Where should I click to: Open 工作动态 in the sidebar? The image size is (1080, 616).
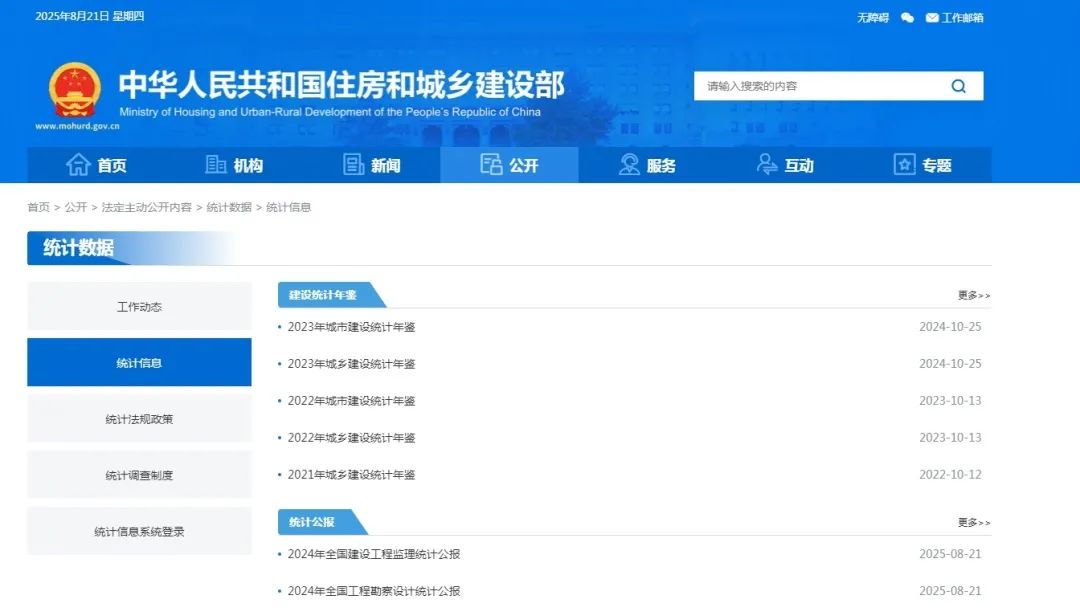pyautogui.click(x=139, y=307)
